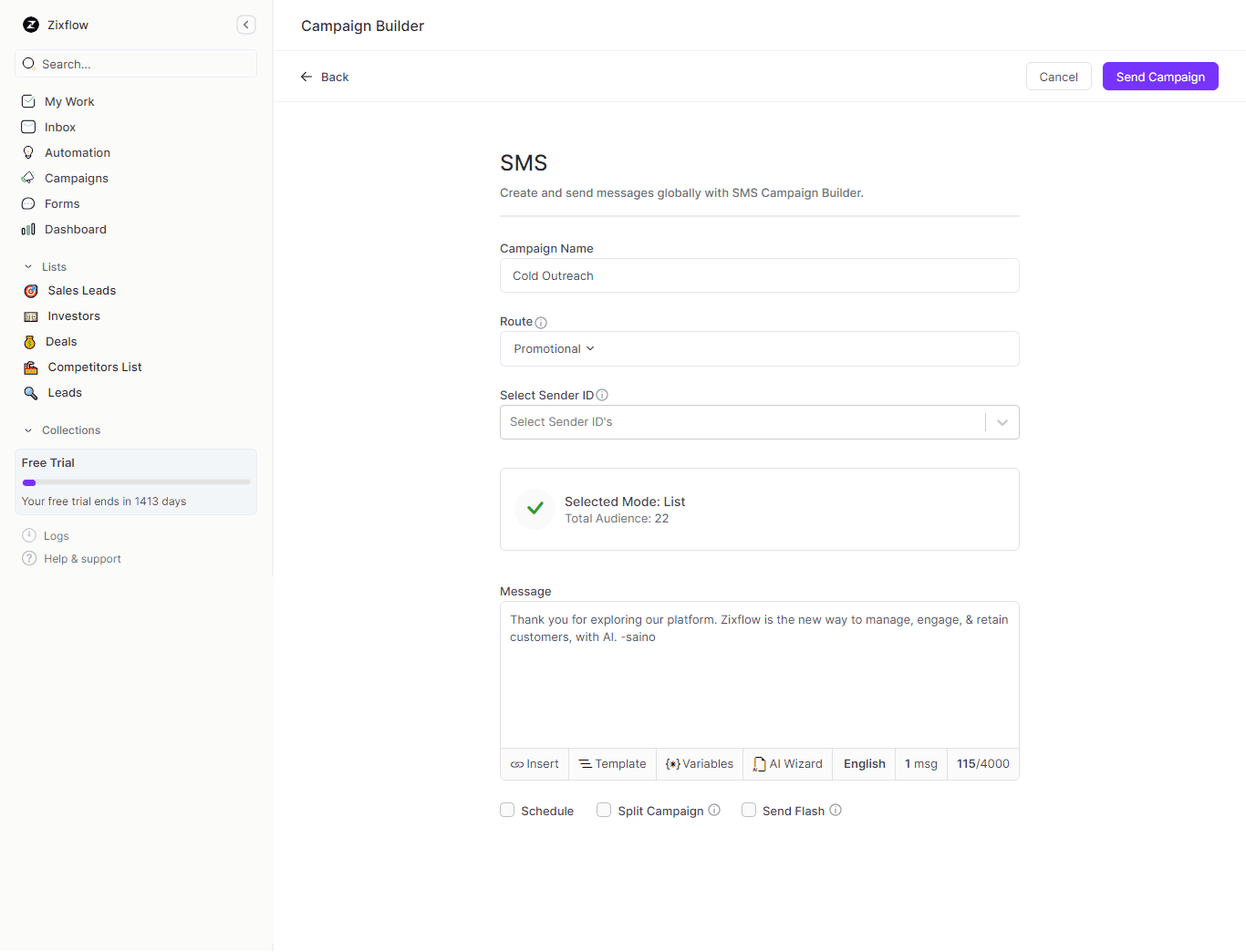The height and width of the screenshot is (952, 1246).
Task: Go Back from the Campaign Builder
Action: [x=324, y=77]
